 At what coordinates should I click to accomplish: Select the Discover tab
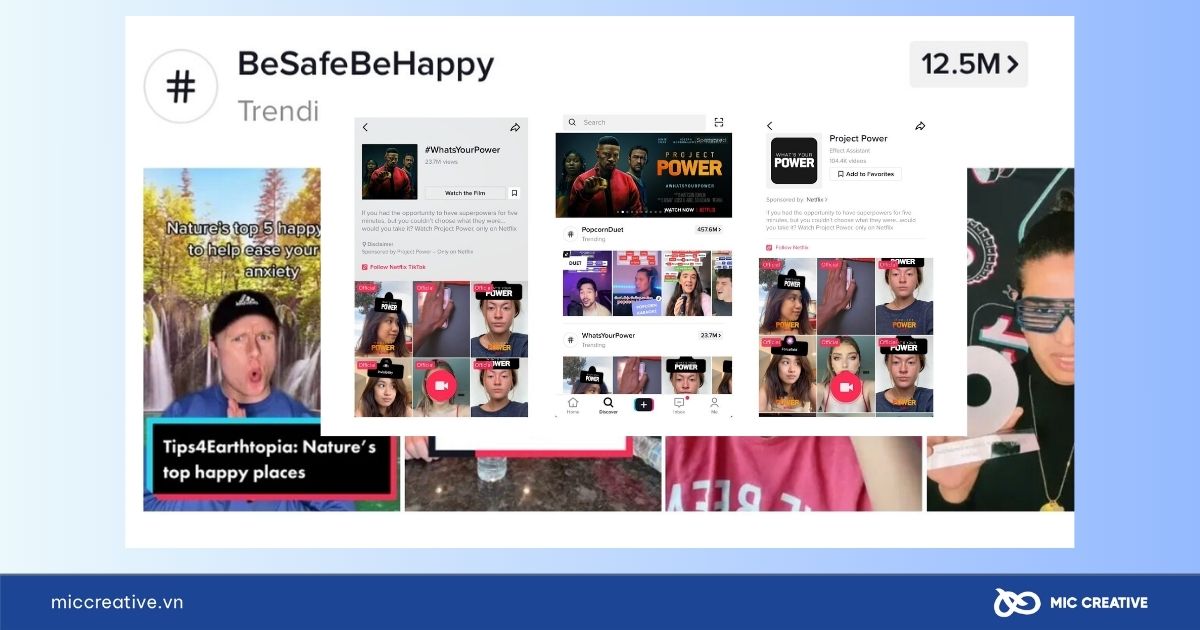point(608,405)
